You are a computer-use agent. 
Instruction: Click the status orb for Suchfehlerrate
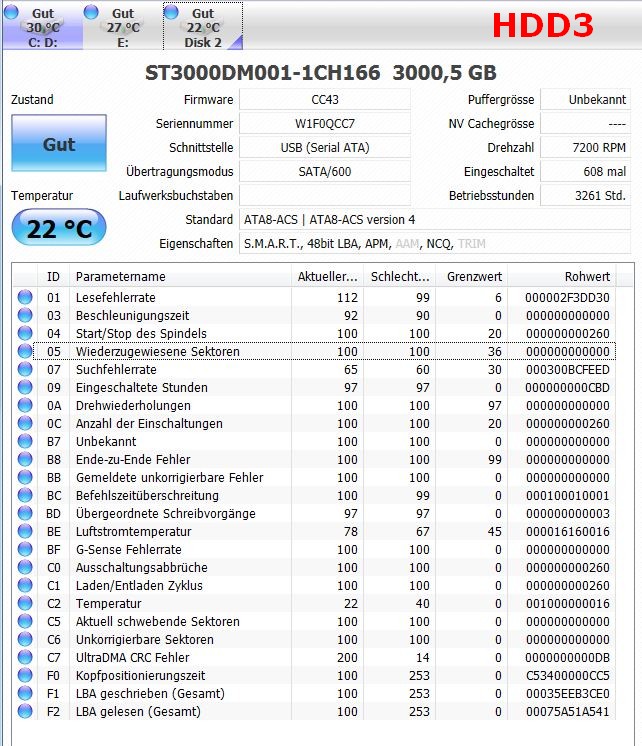pos(25,370)
